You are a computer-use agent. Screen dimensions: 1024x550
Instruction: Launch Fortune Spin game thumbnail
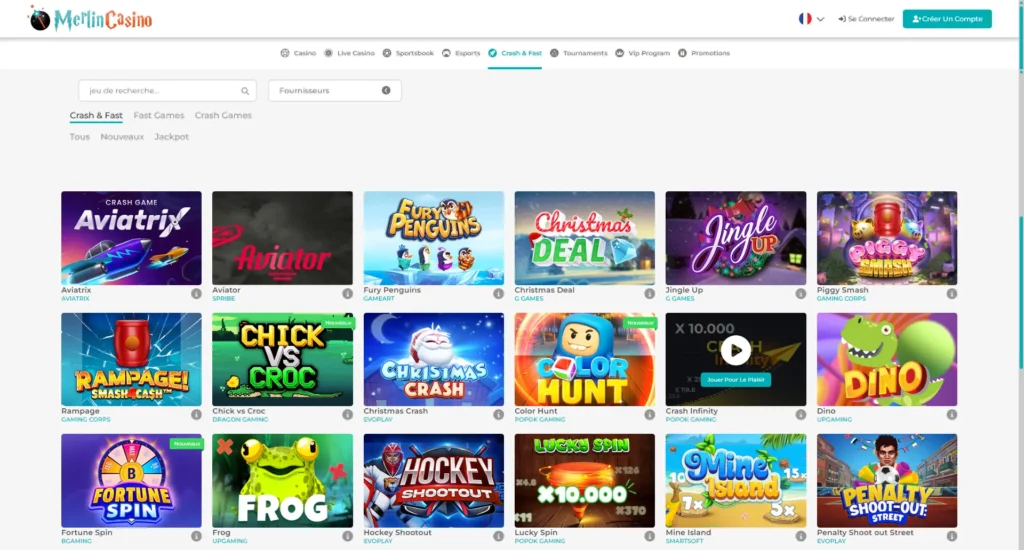(x=131, y=481)
